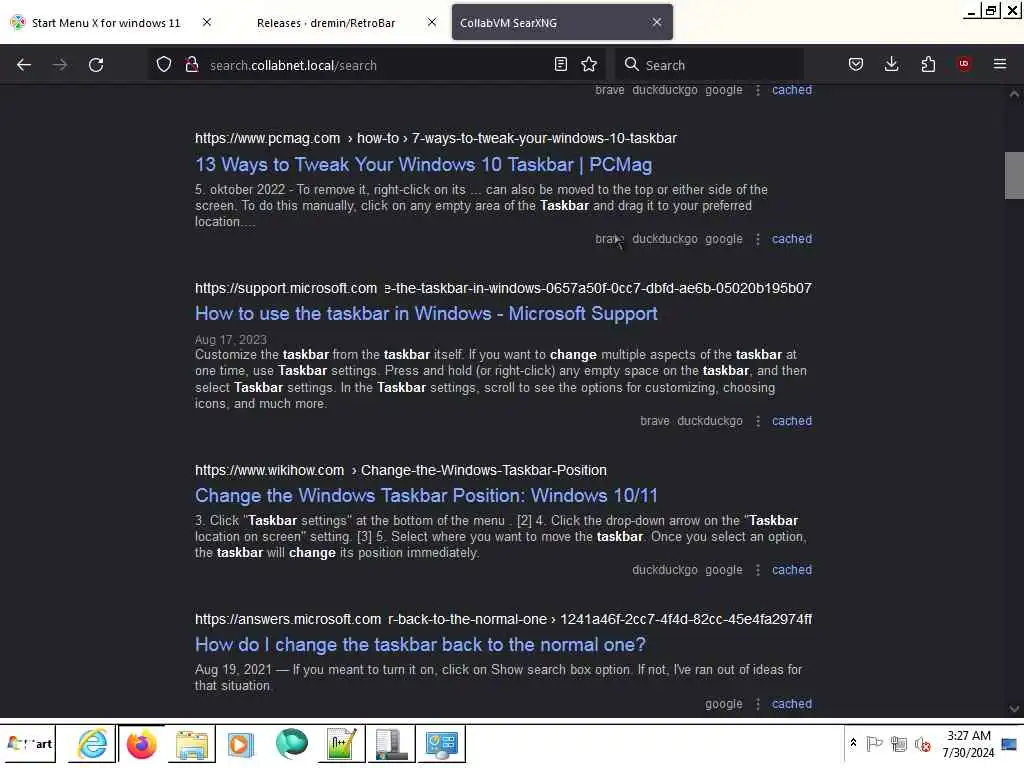The image size is (1024, 768).
Task: Click show desktop tray icon
Action: tap(1009, 744)
